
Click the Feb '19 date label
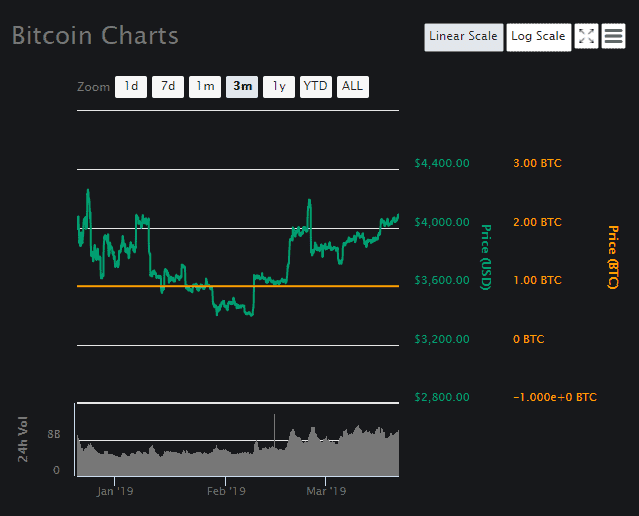click(x=226, y=491)
